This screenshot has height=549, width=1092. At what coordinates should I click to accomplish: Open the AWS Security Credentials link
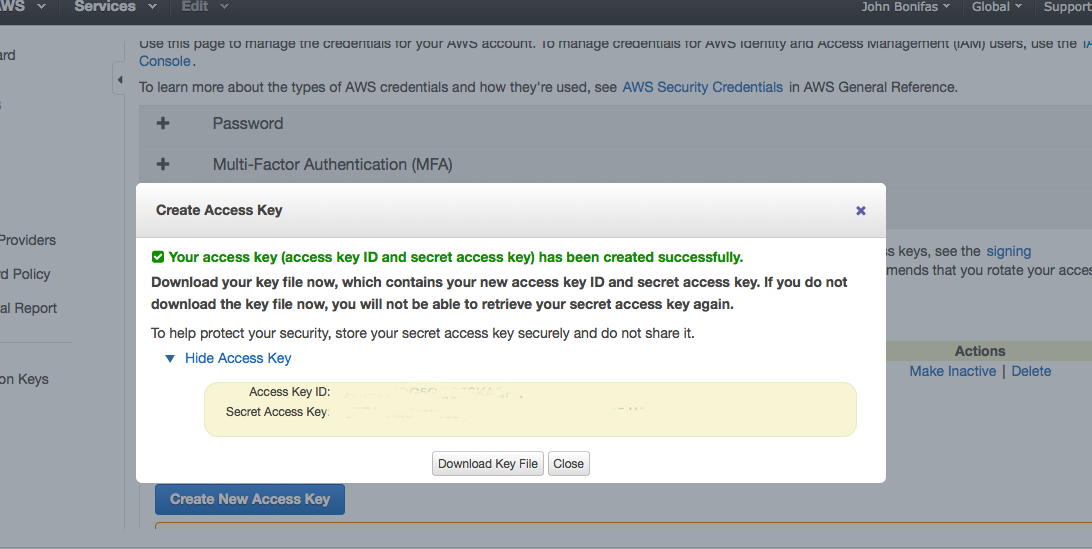pos(702,87)
